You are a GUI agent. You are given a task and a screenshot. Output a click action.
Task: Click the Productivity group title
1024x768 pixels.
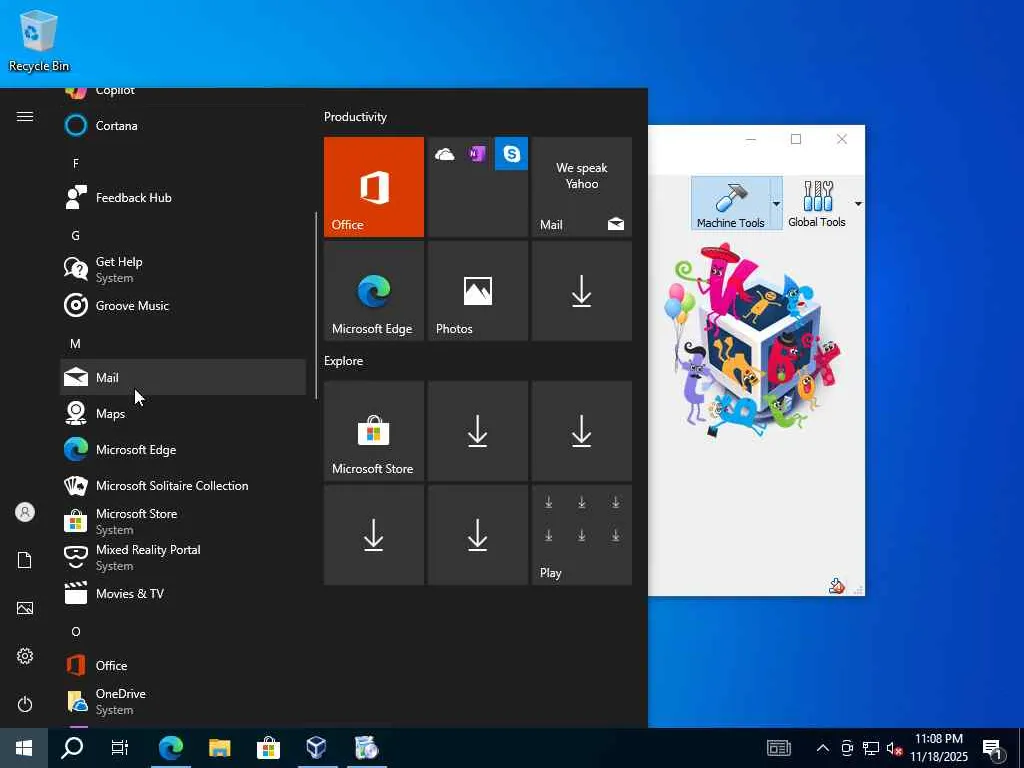pyautogui.click(x=355, y=117)
